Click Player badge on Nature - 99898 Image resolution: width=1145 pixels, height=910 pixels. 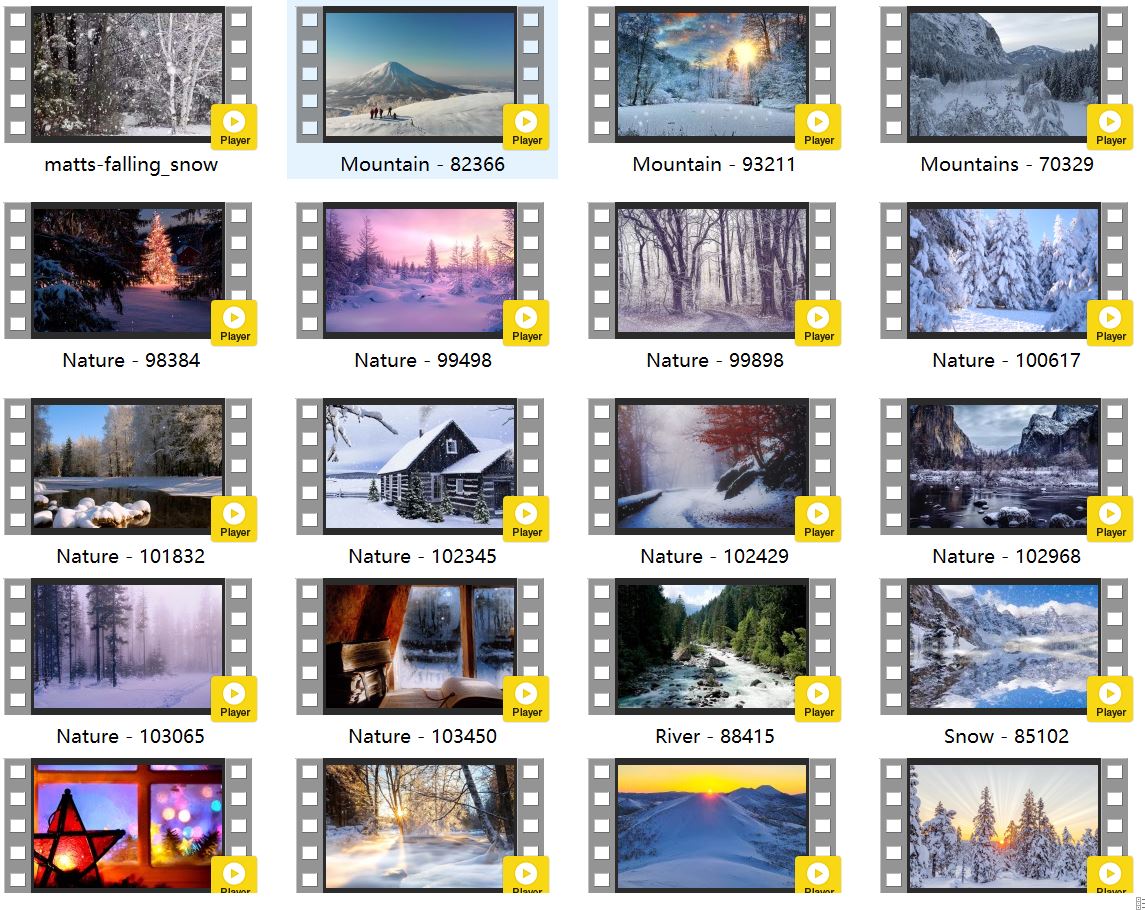(818, 323)
